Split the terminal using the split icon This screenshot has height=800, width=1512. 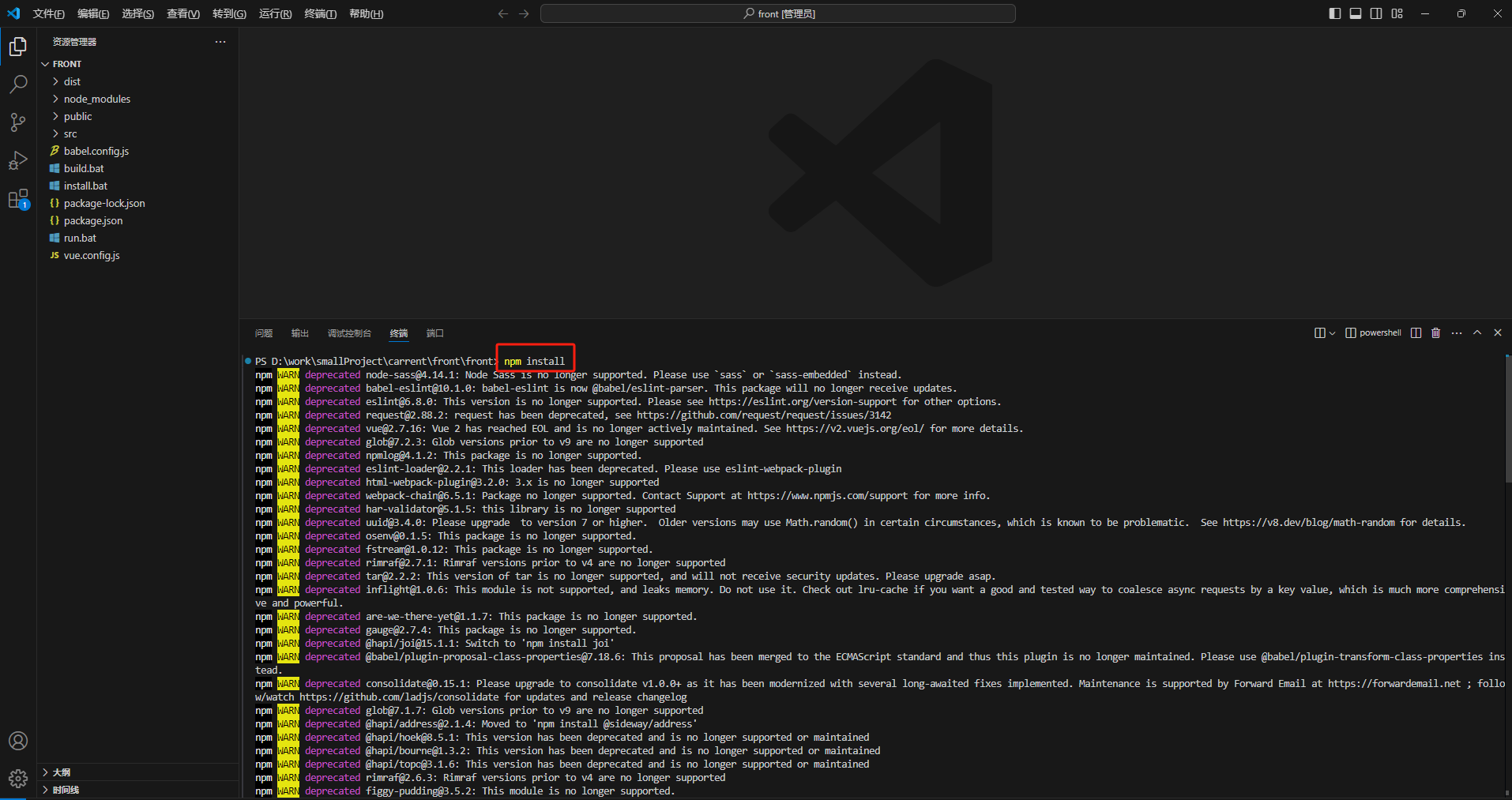coord(1416,332)
